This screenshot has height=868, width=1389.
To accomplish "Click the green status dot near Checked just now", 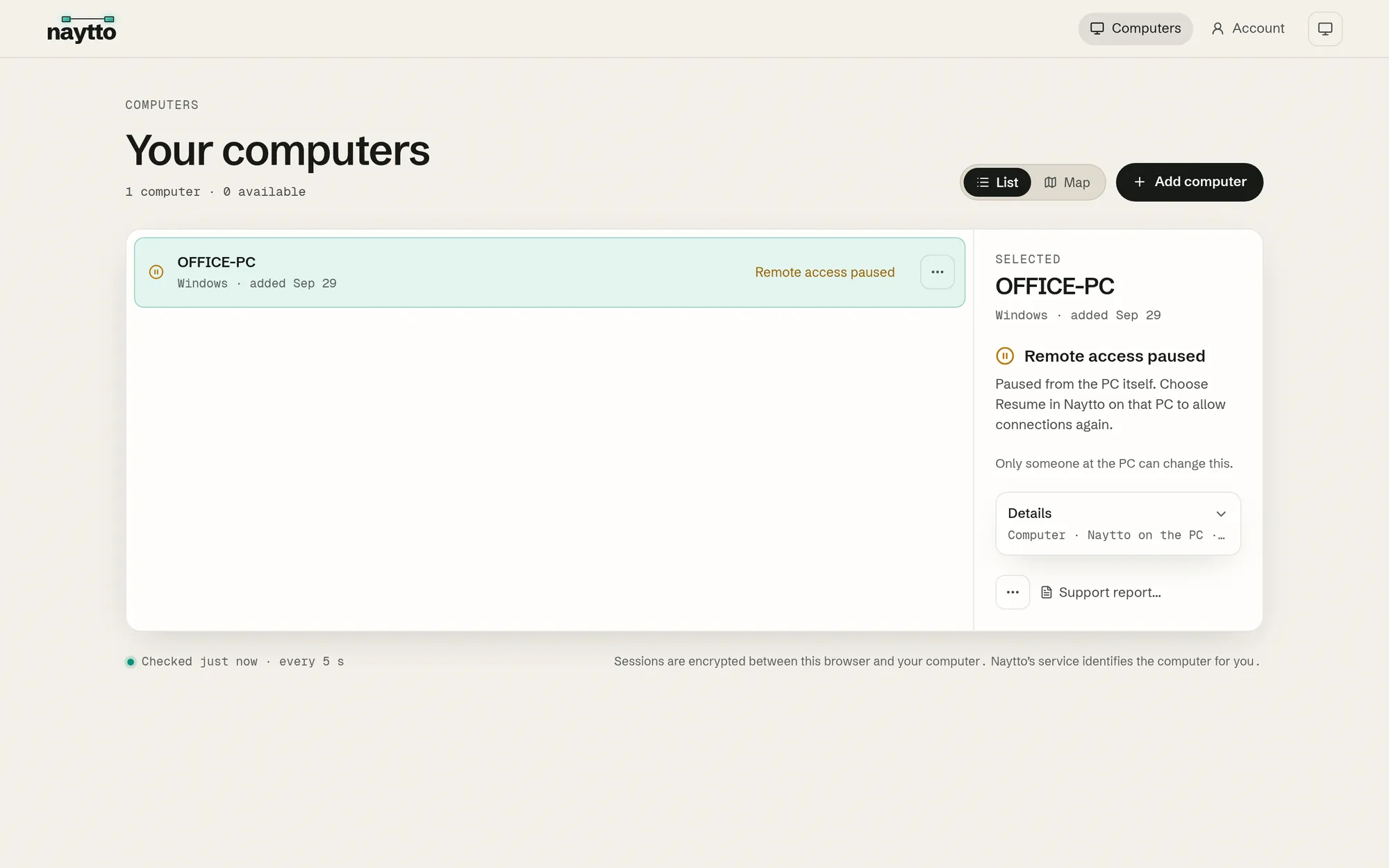I will (131, 662).
